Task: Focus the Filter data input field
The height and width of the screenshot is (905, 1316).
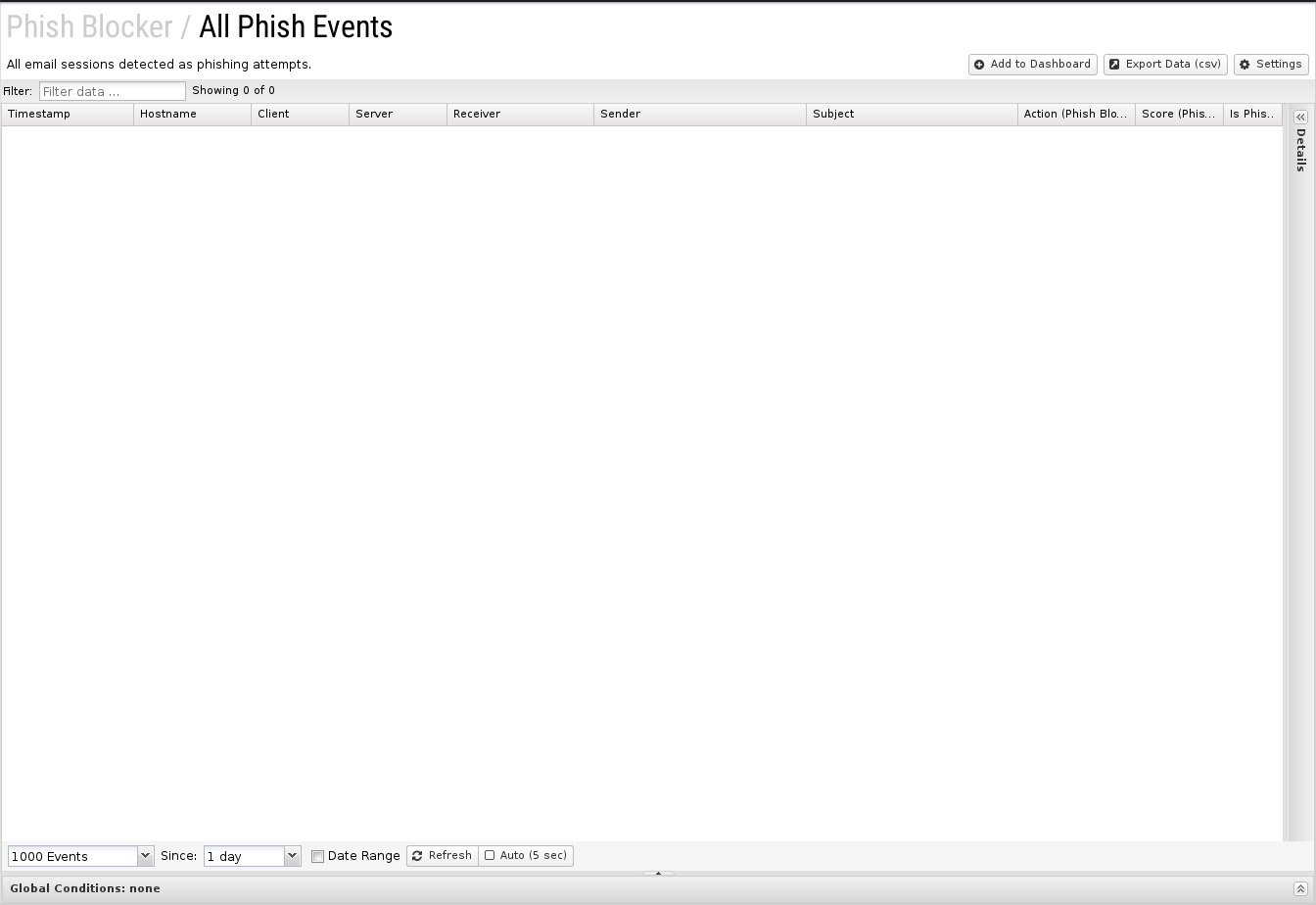Action: 113,91
